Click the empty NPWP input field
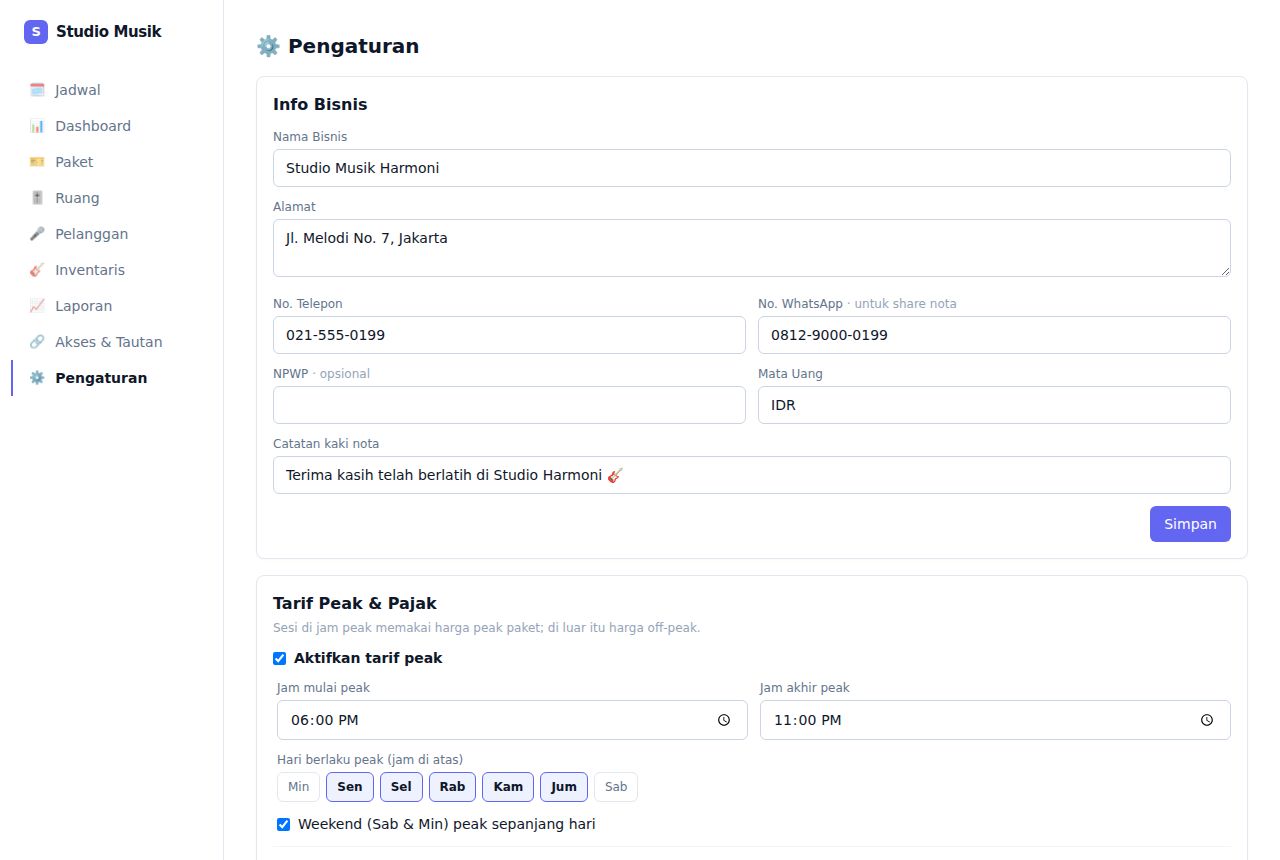Viewport: 1280px width, 860px height. pyautogui.click(x=509, y=405)
